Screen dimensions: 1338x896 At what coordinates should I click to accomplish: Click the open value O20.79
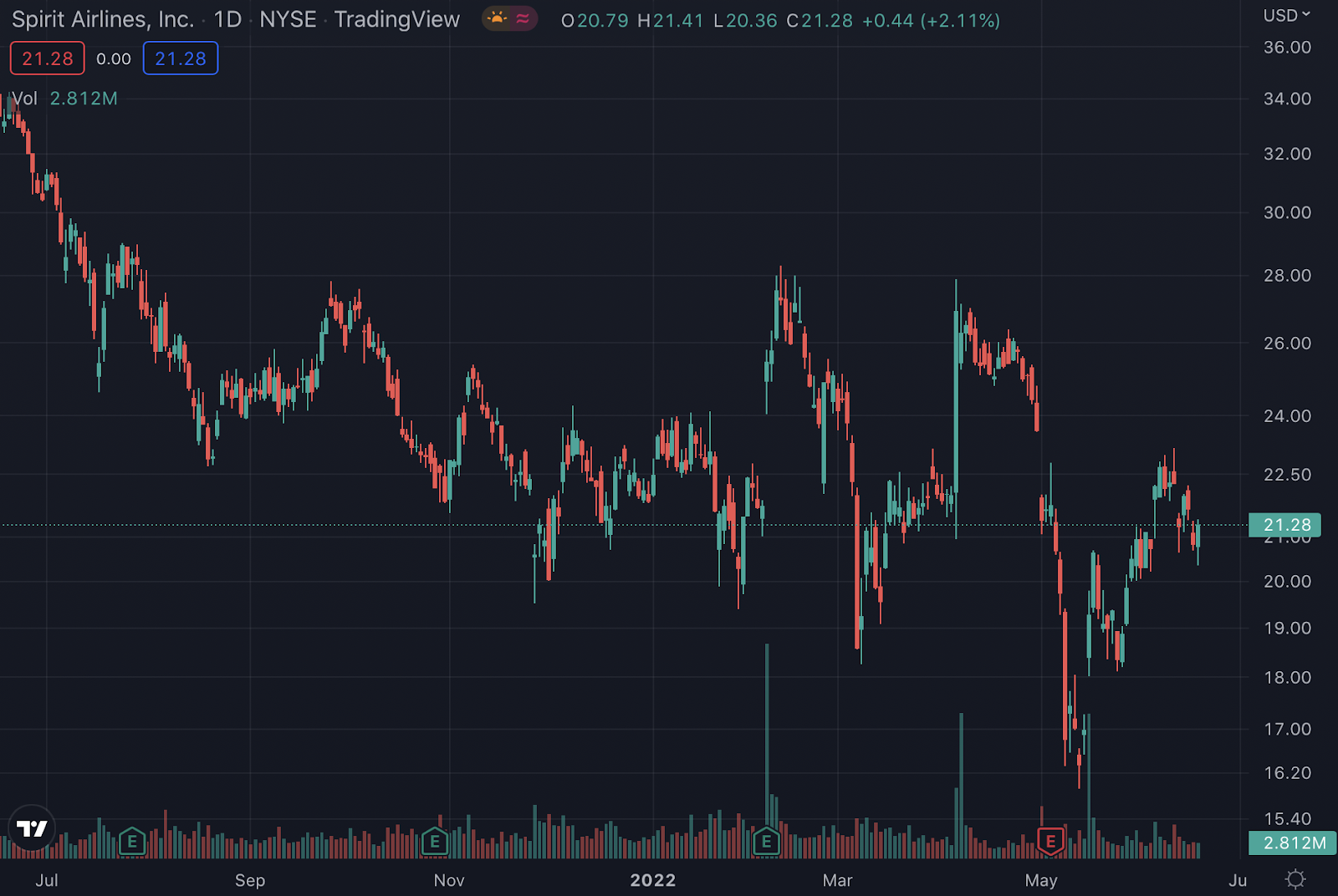point(595,20)
